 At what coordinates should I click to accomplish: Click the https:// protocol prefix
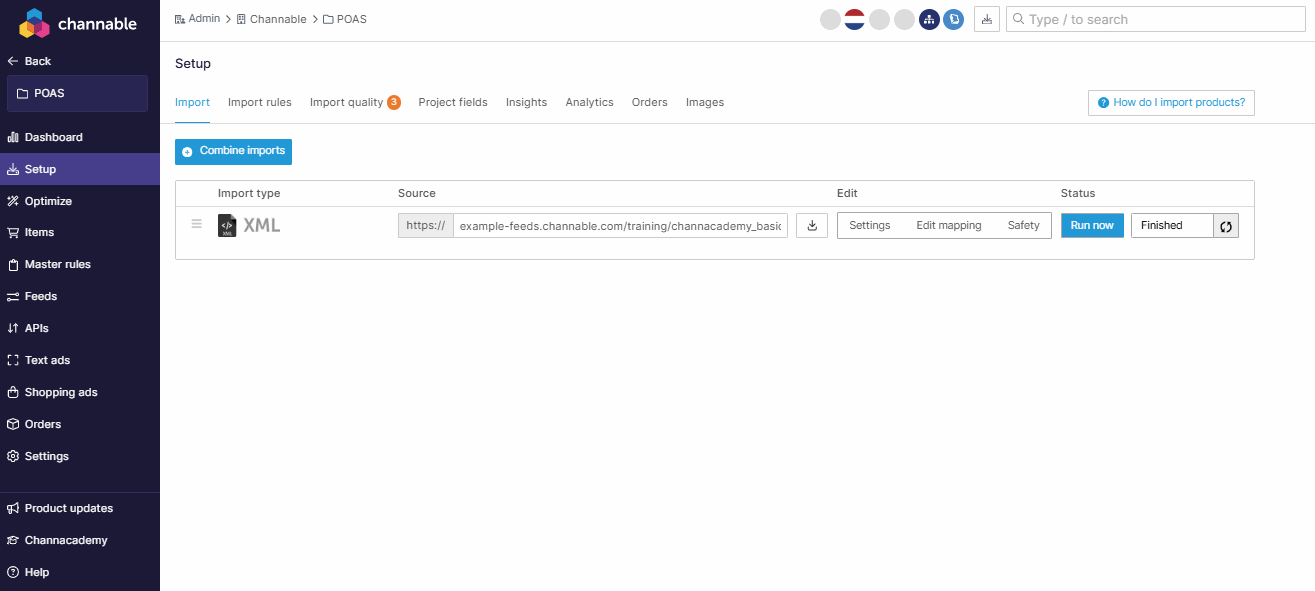click(x=426, y=225)
